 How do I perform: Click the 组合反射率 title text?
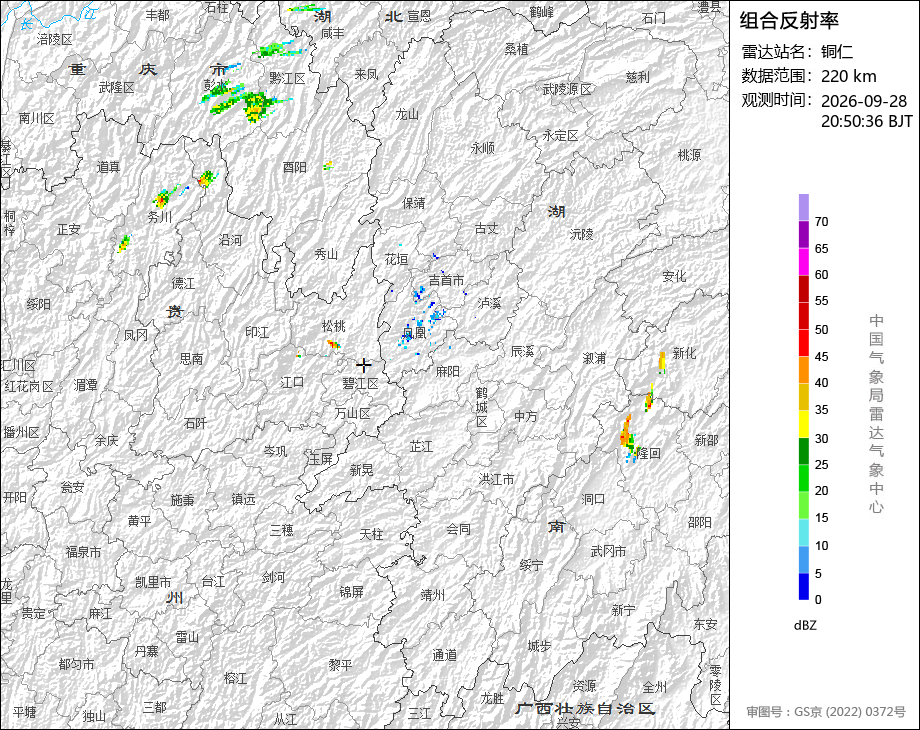[x=789, y=21]
